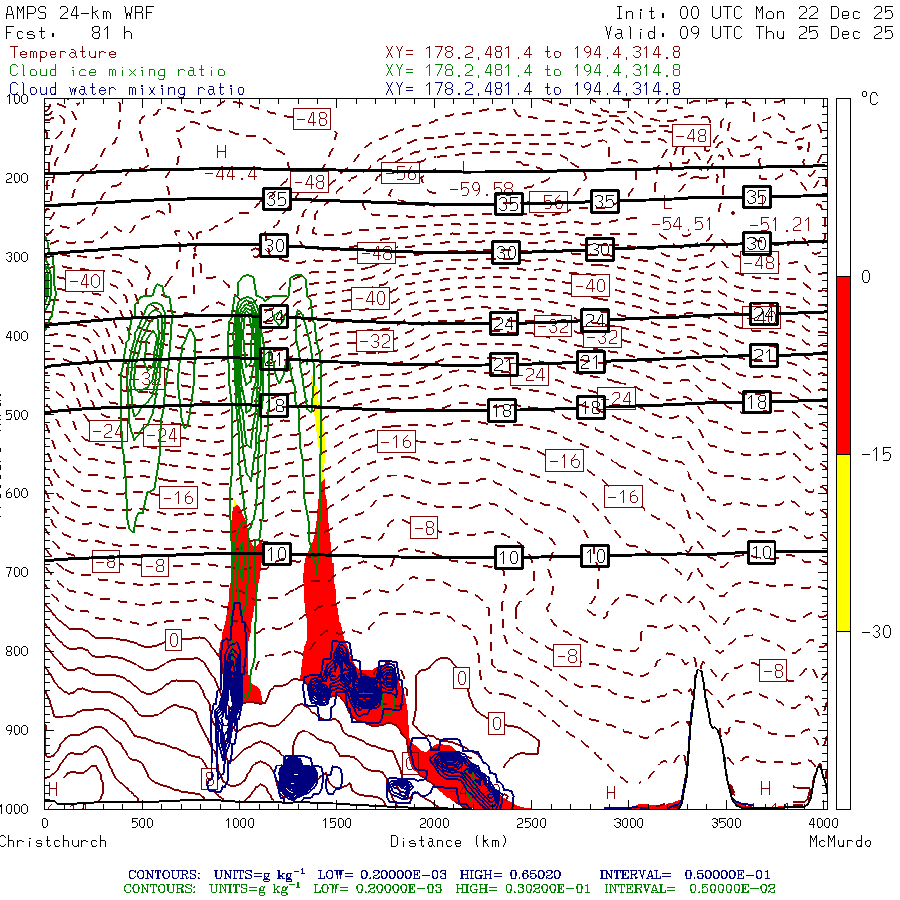Viewport: 900px width, 900px height.
Task: Click the "-51.21" temperature value
Action: [781, 224]
